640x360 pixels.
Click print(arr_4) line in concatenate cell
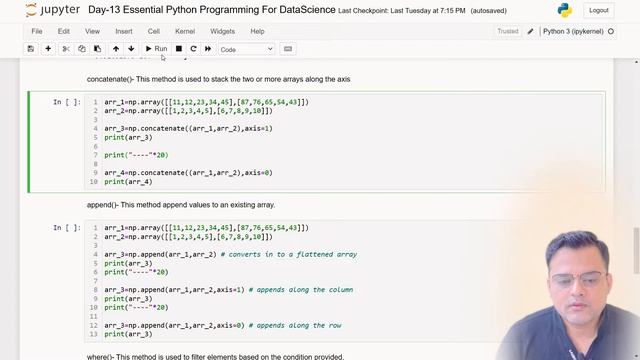pyautogui.click(x=128, y=182)
